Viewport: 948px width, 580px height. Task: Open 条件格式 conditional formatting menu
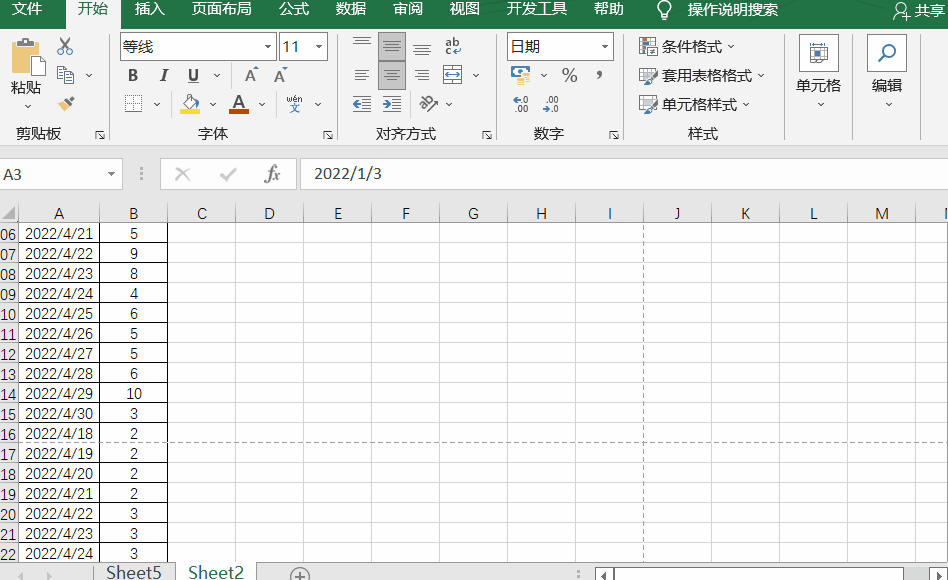coord(689,46)
